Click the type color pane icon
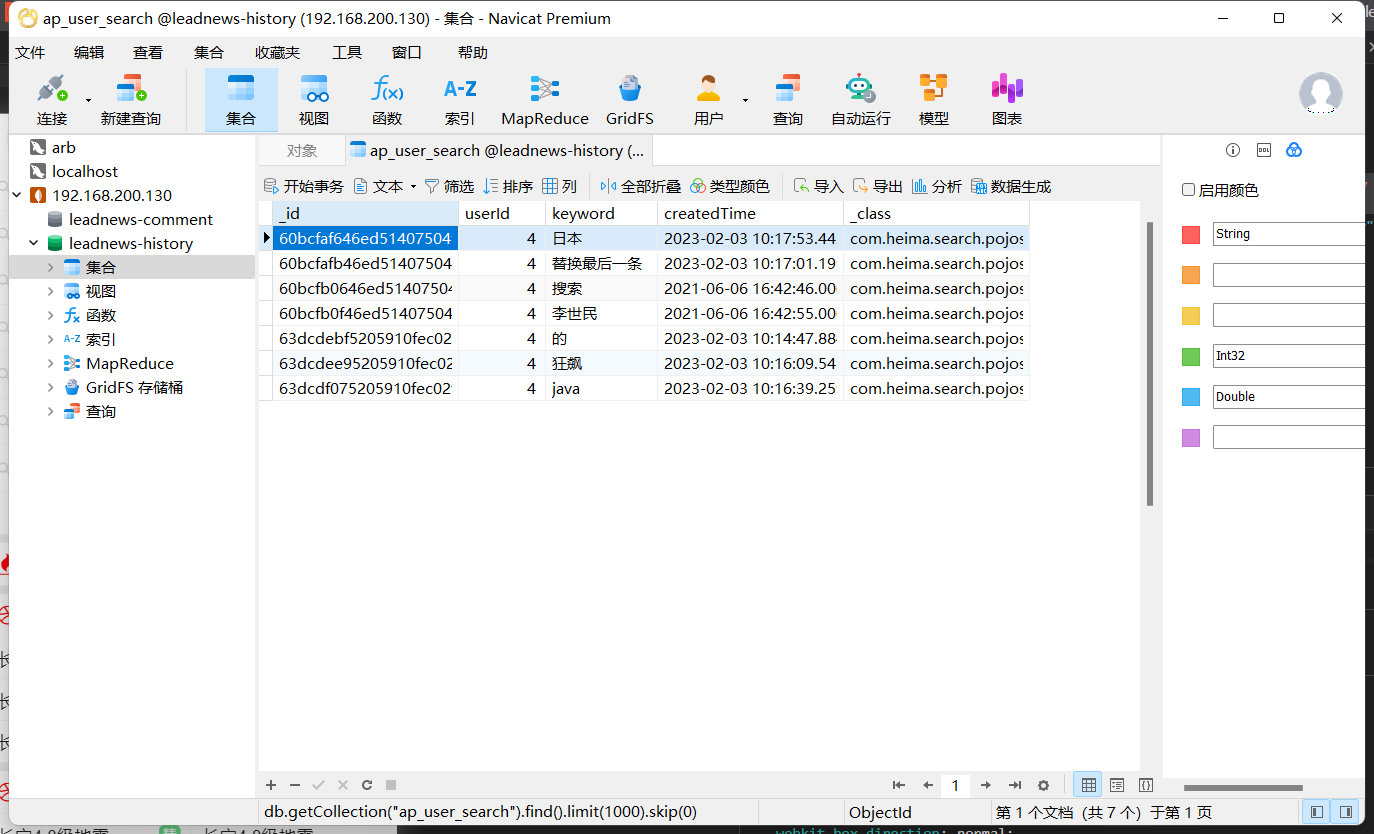Image resolution: width=1374 pixels, height=834 pixels. [x=1294, y=150]
